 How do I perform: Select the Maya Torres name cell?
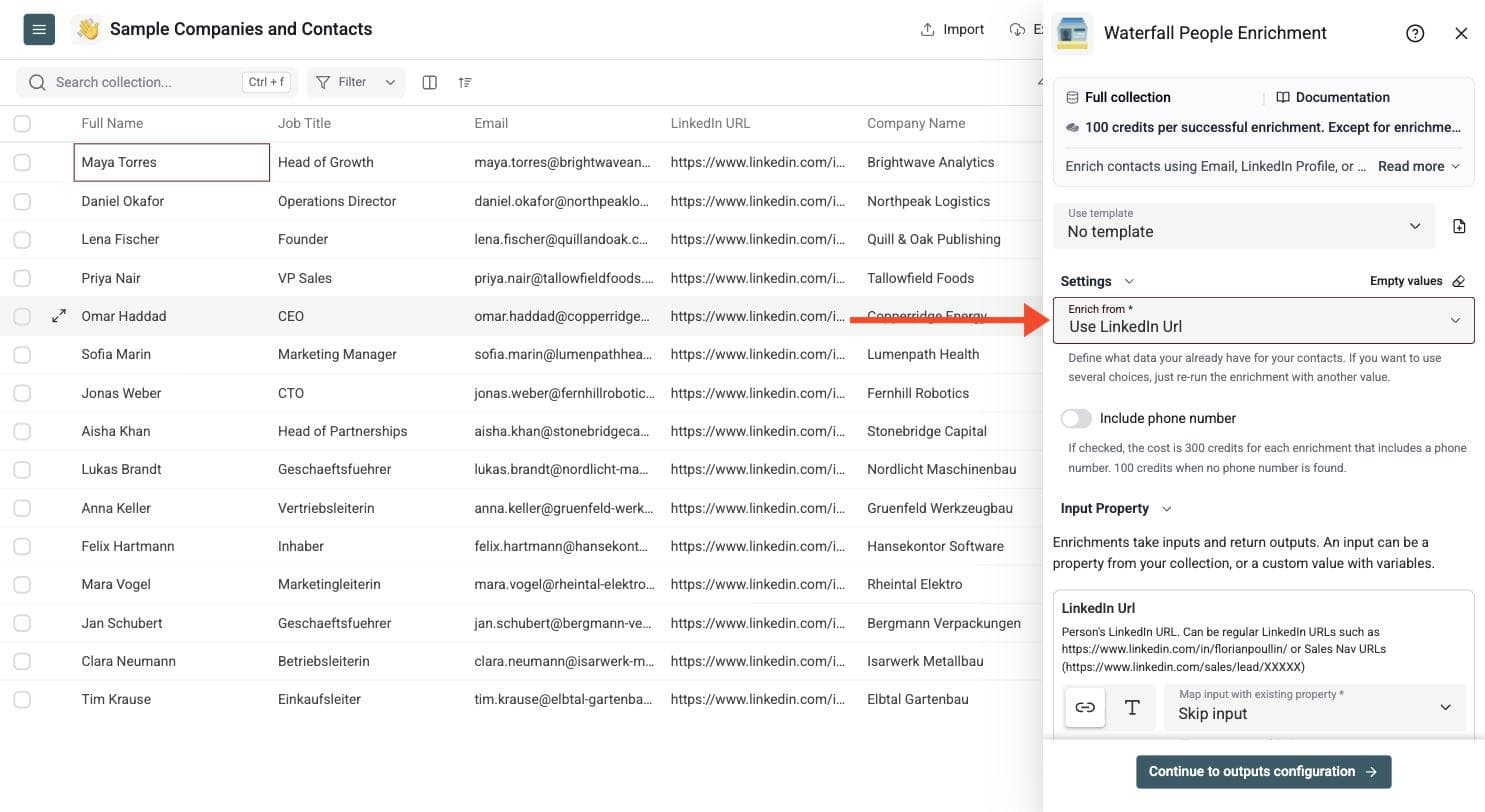(x=172, y=163)
